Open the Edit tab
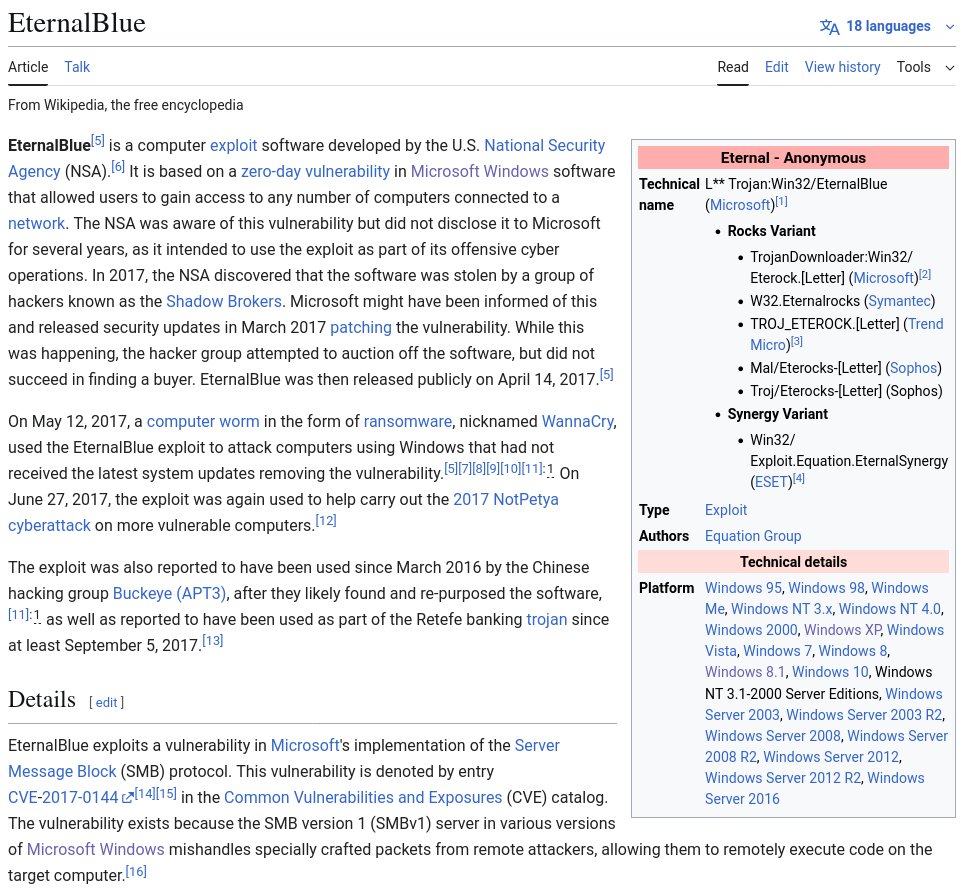This screenshot has width=961, height=890. point(777,67)
